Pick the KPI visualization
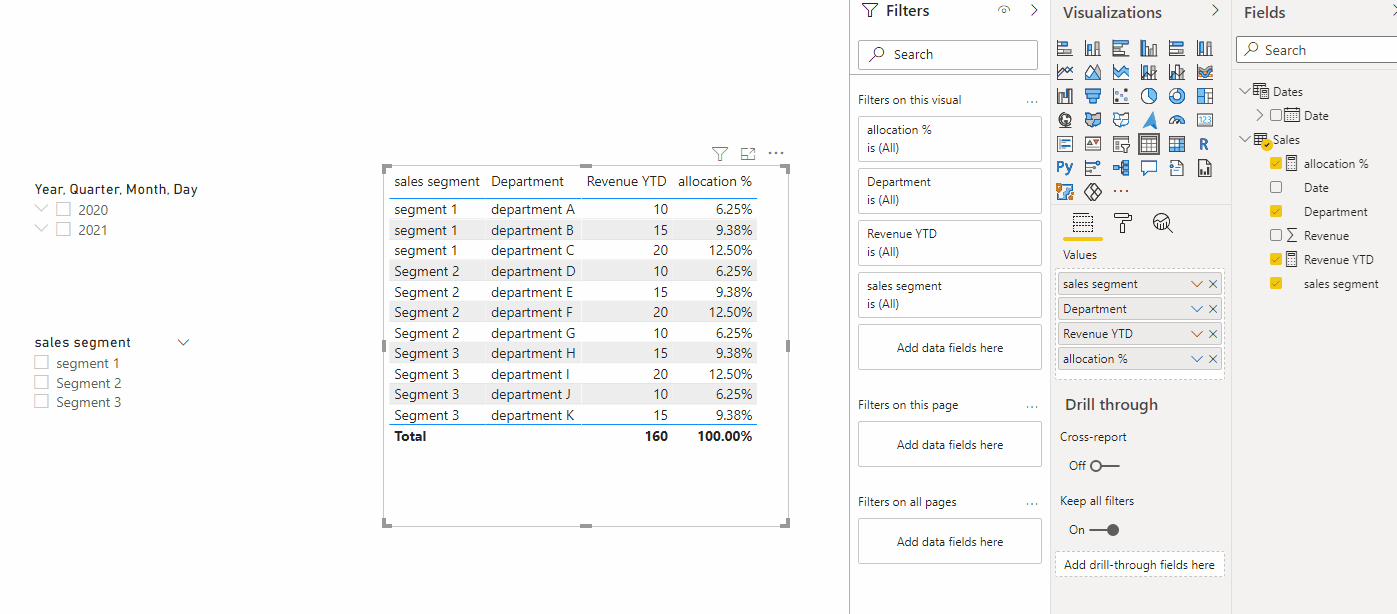The image size is (1397, 614). [x=1093, y=144]
